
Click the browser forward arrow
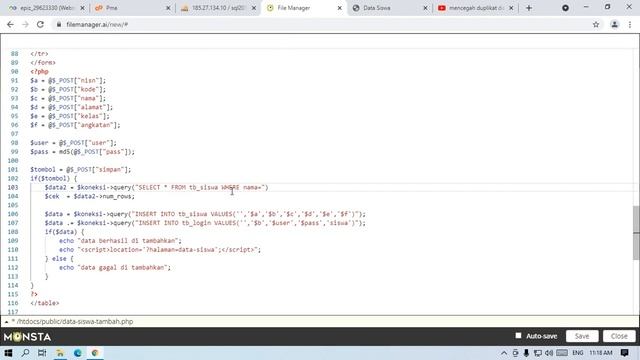[25, 24]
